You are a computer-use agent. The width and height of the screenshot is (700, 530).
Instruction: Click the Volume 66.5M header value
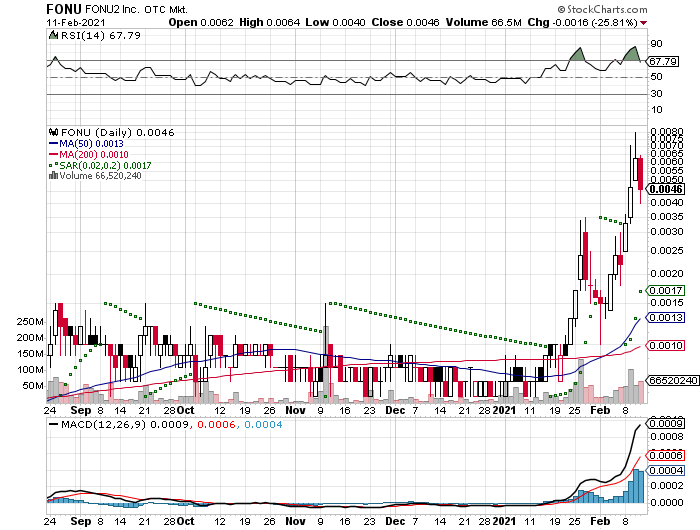483,22
